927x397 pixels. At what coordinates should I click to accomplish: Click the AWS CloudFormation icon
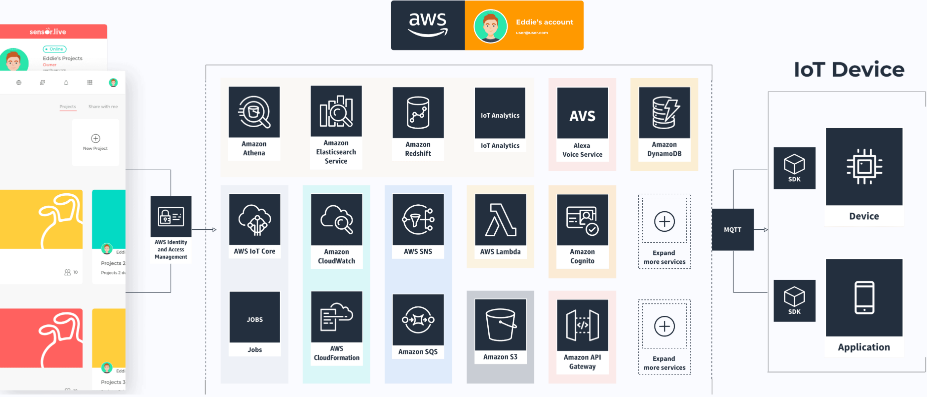(336, 317)
